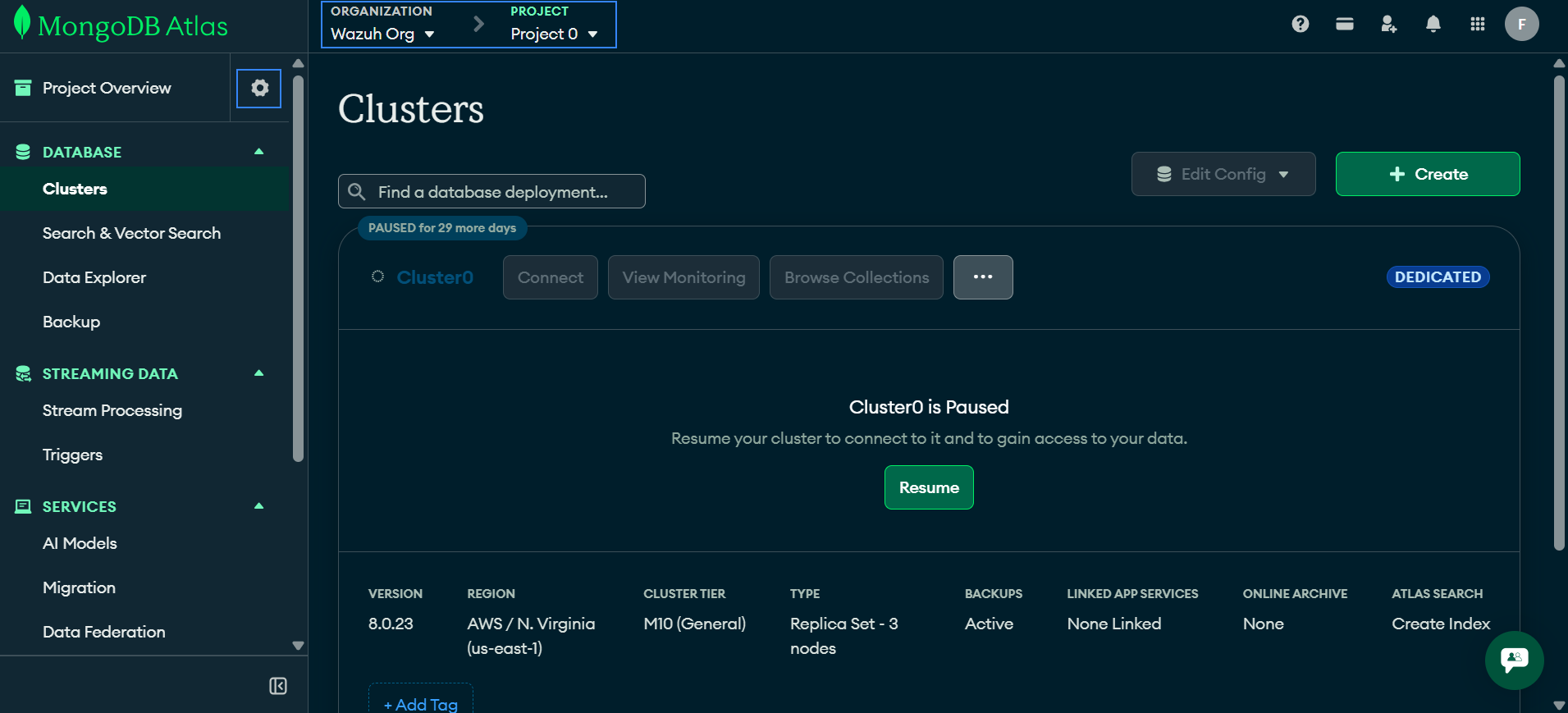Open the Edit Config dropdown
Screen dimensions: 1568x713
(x=1223, y=174)
